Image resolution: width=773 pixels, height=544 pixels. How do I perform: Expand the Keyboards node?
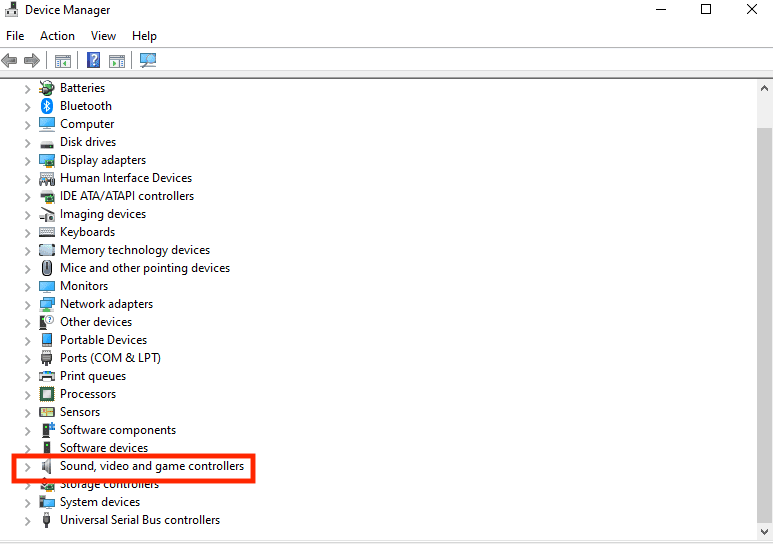coord(28,233)
